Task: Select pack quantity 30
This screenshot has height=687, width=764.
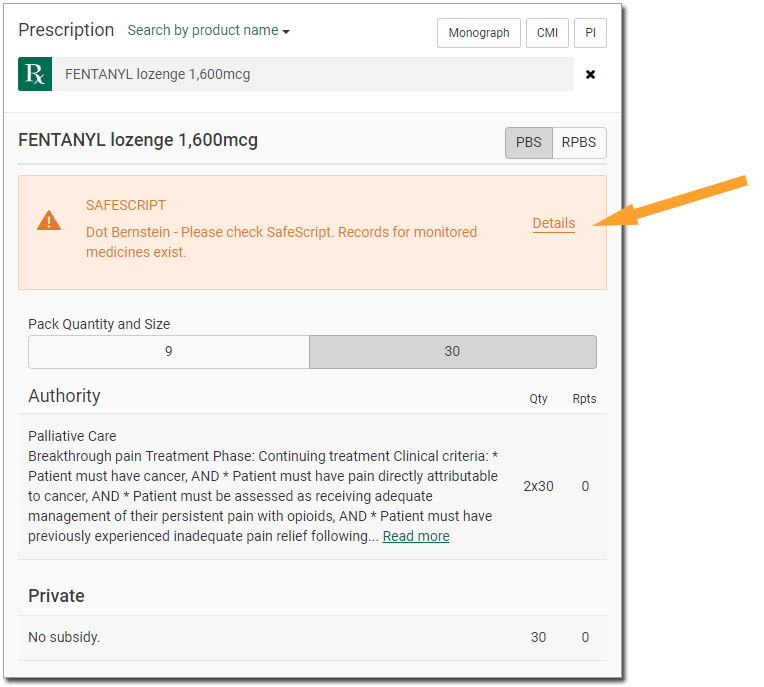Action: [x=453, y=352]
